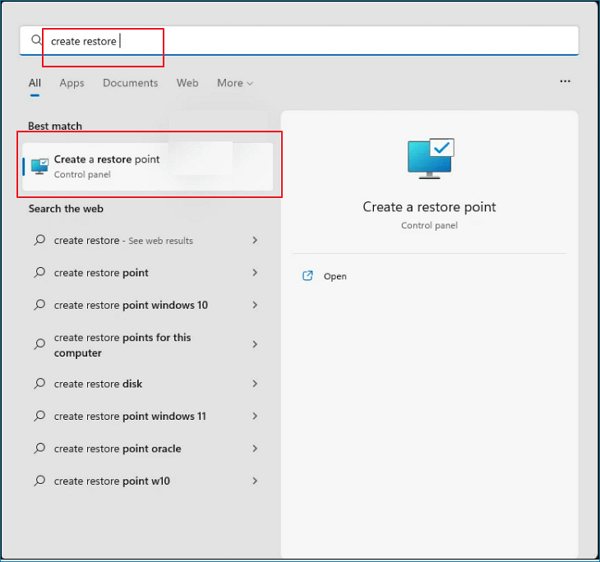
Task: Click the search field containing 'create restore'
Action: (299, 40)
